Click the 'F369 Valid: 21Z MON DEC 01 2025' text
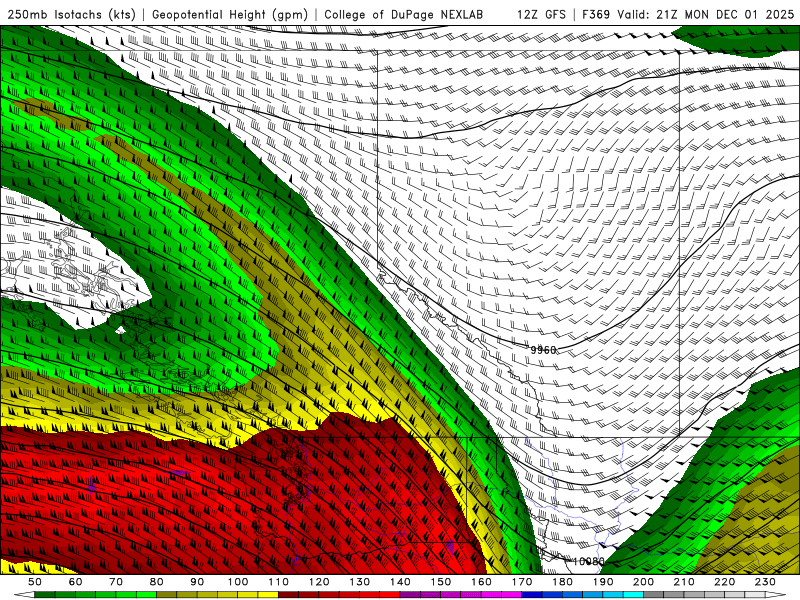The width and height of the screenshot is (800, 600). point(688,14)
